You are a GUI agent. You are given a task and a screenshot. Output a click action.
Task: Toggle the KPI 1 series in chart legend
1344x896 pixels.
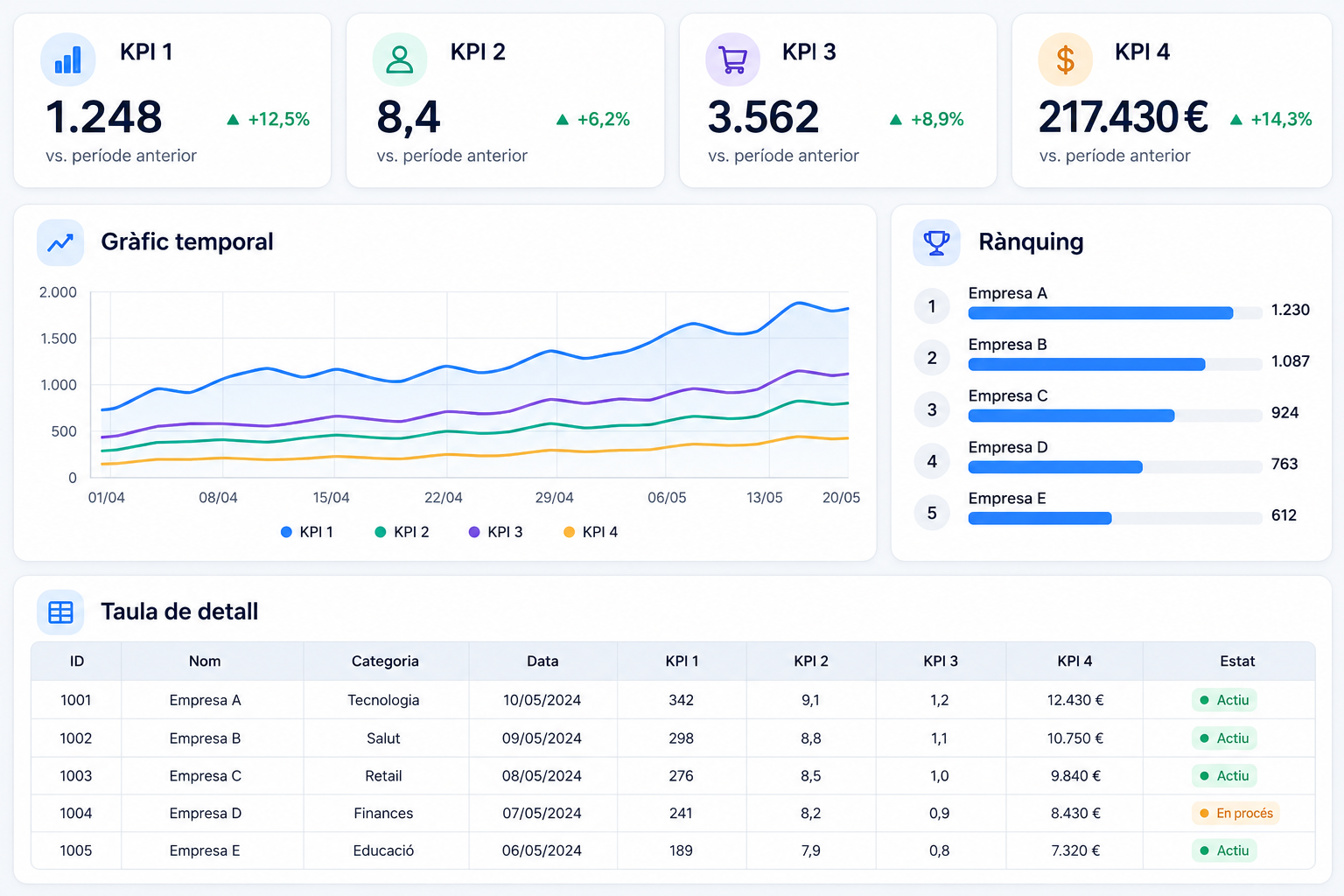307,532
